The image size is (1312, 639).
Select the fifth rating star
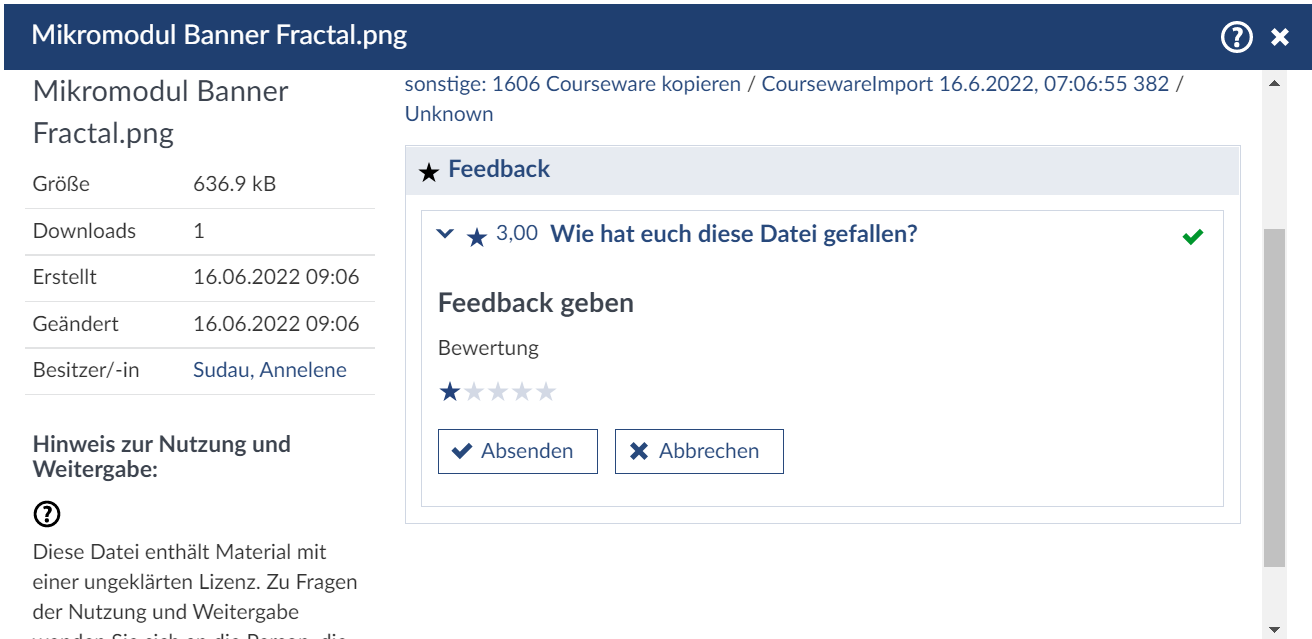coord(546,392)
